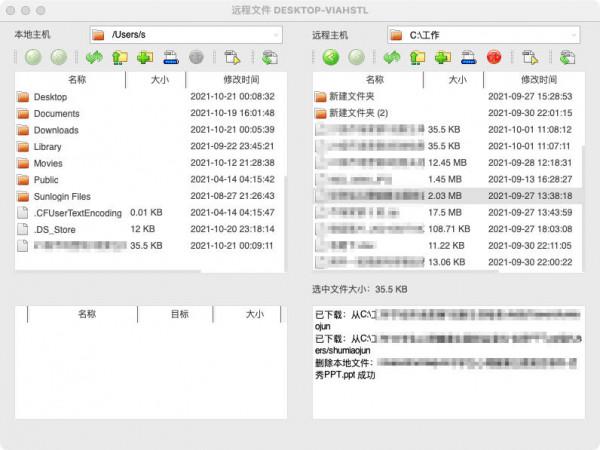Select the remote file sized 11.22 KB
Viewport: 600px width, 450px height.
click(x=448, y=245)
